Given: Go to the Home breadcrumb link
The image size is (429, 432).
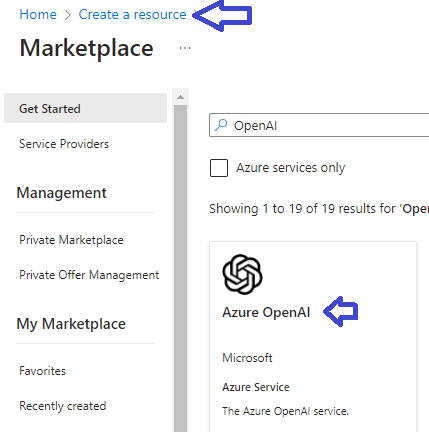Looking at the screenshot, I should [x=38, y=14].
